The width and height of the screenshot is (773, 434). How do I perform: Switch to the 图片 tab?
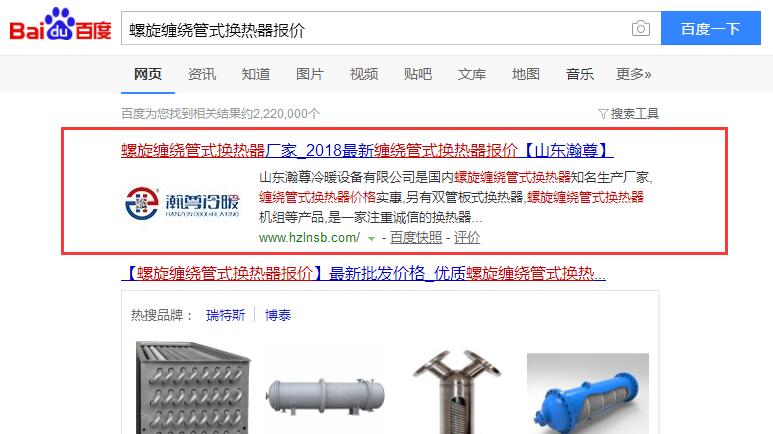click(310, 74)
